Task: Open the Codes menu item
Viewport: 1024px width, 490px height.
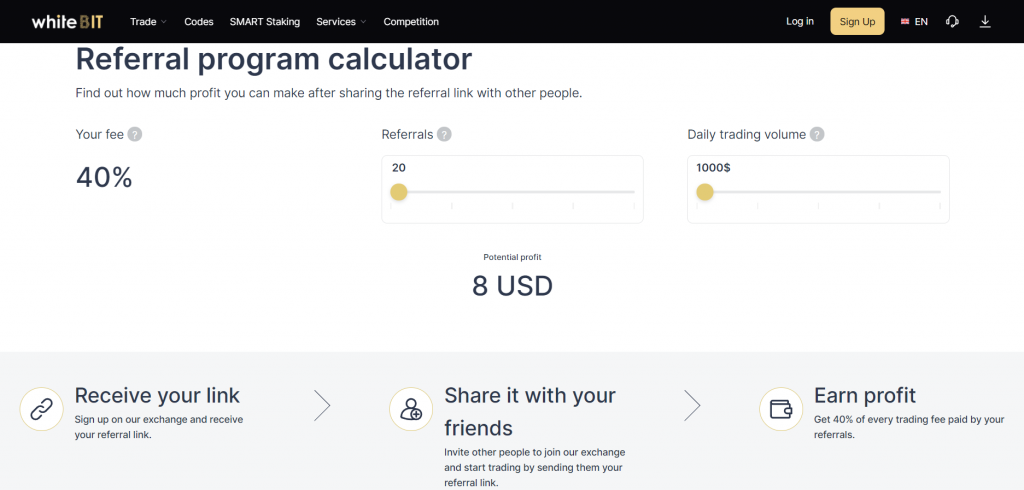Action: tap(199, 22)
